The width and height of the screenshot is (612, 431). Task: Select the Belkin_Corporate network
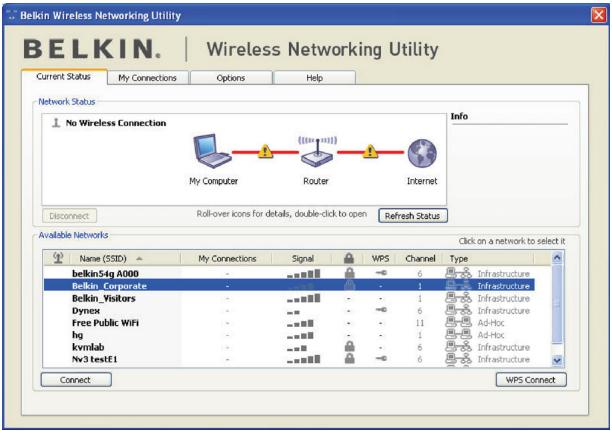click(x=289, y=285)
